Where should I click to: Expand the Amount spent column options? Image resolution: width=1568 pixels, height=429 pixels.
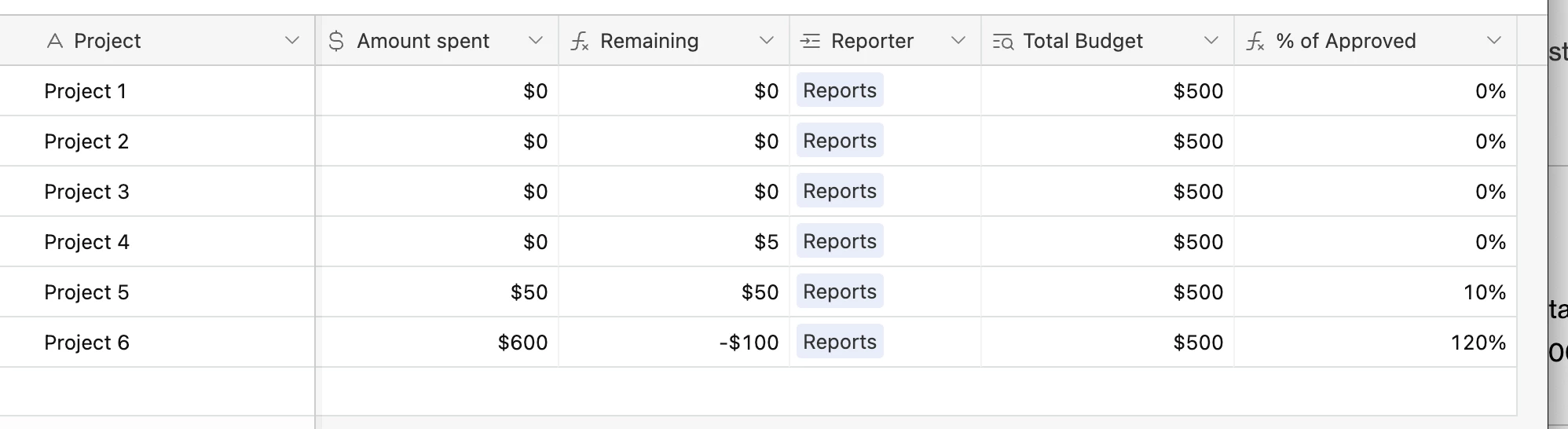536,40
